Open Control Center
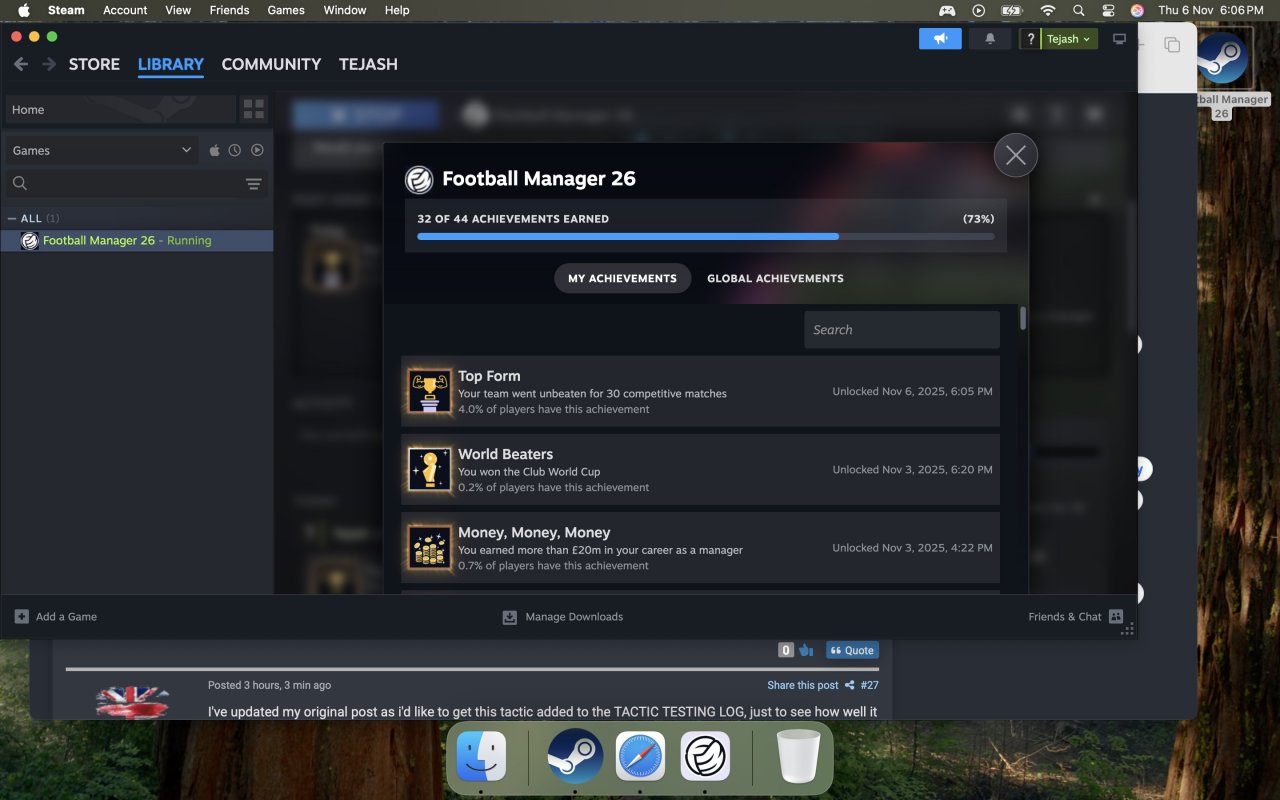Viewport: 1280px width, 800px height. [x=1108, y=10]
